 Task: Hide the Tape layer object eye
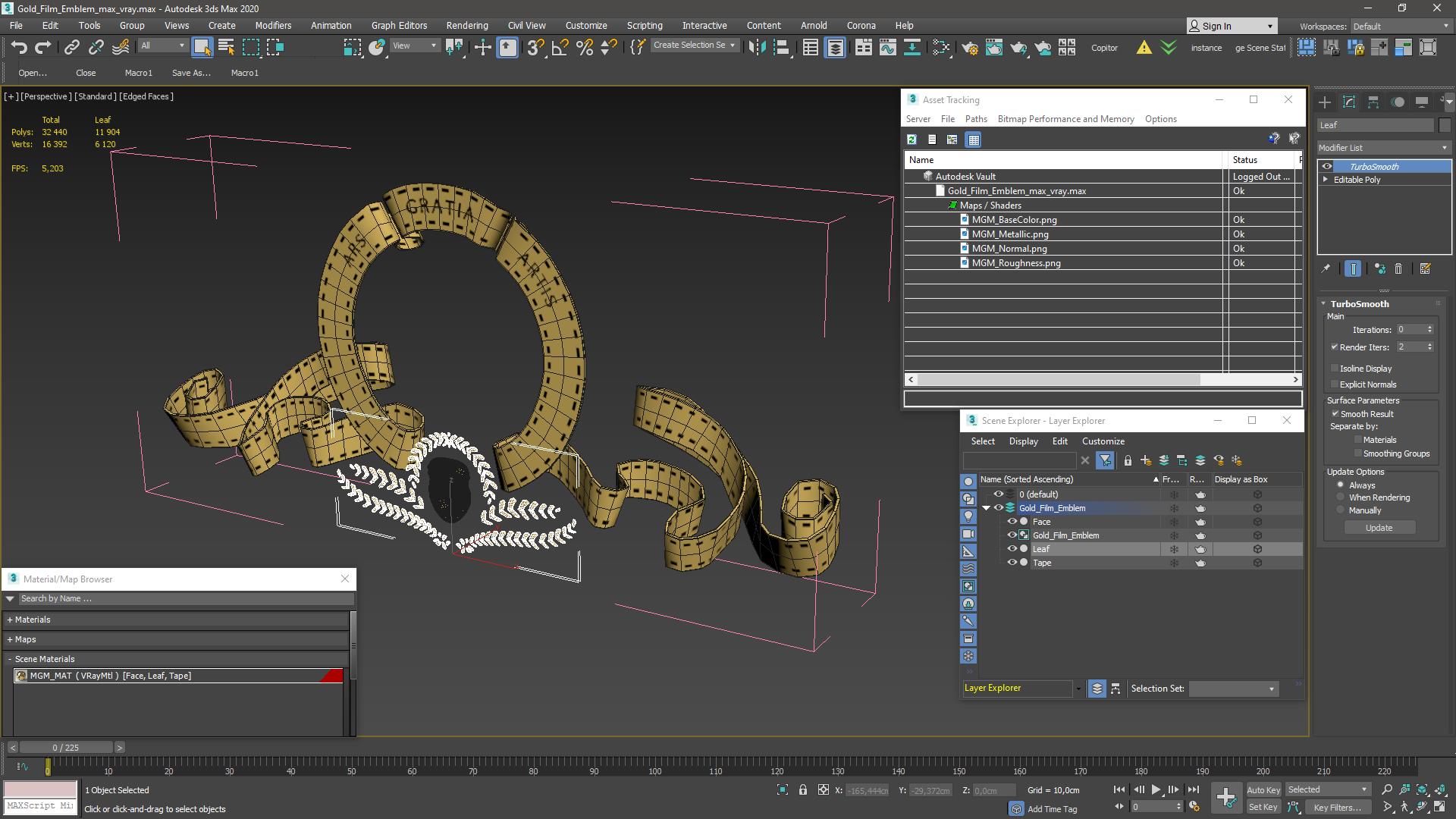(1012, 563)
